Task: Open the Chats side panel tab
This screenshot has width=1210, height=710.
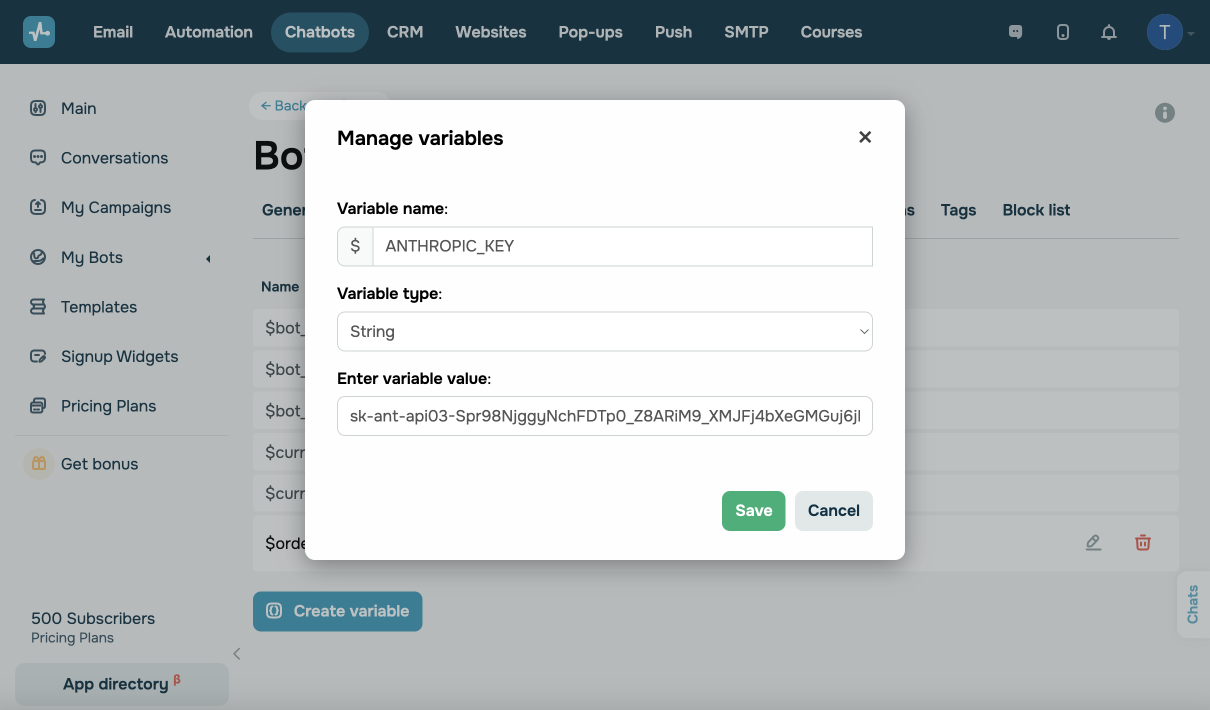Action: 1193,604
